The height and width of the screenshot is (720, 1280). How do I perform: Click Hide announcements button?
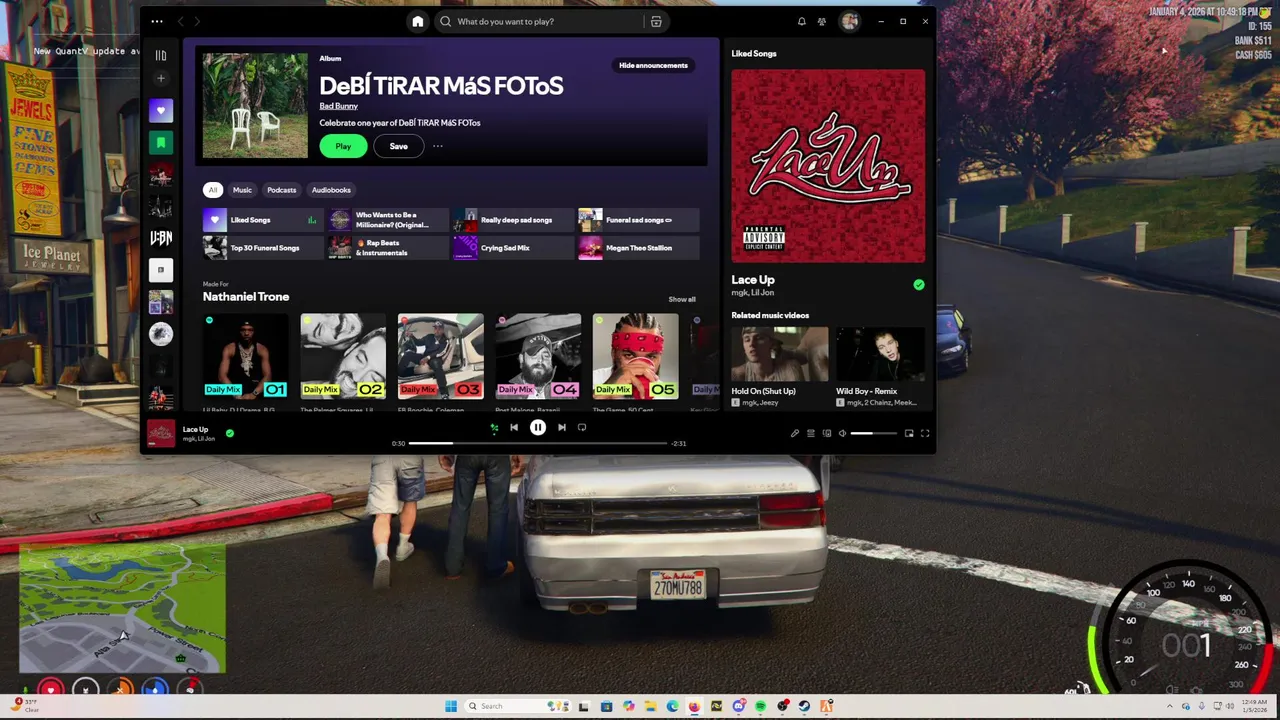653,65
